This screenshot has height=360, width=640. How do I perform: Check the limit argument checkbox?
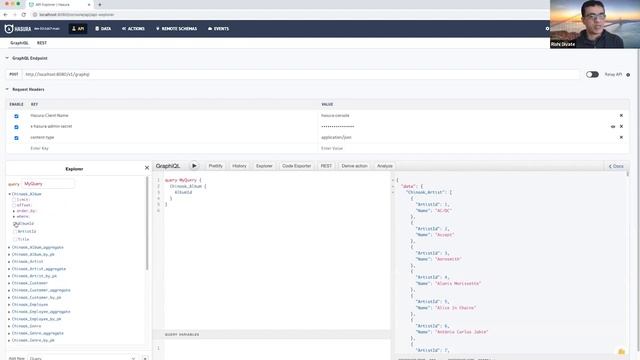[x=14, y=200]
